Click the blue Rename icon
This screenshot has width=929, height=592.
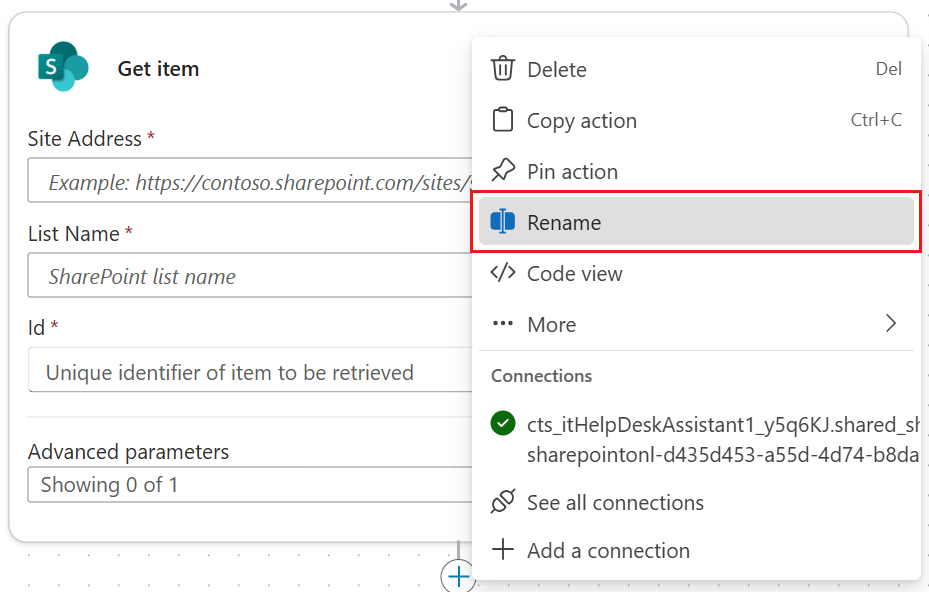point(502,222)
